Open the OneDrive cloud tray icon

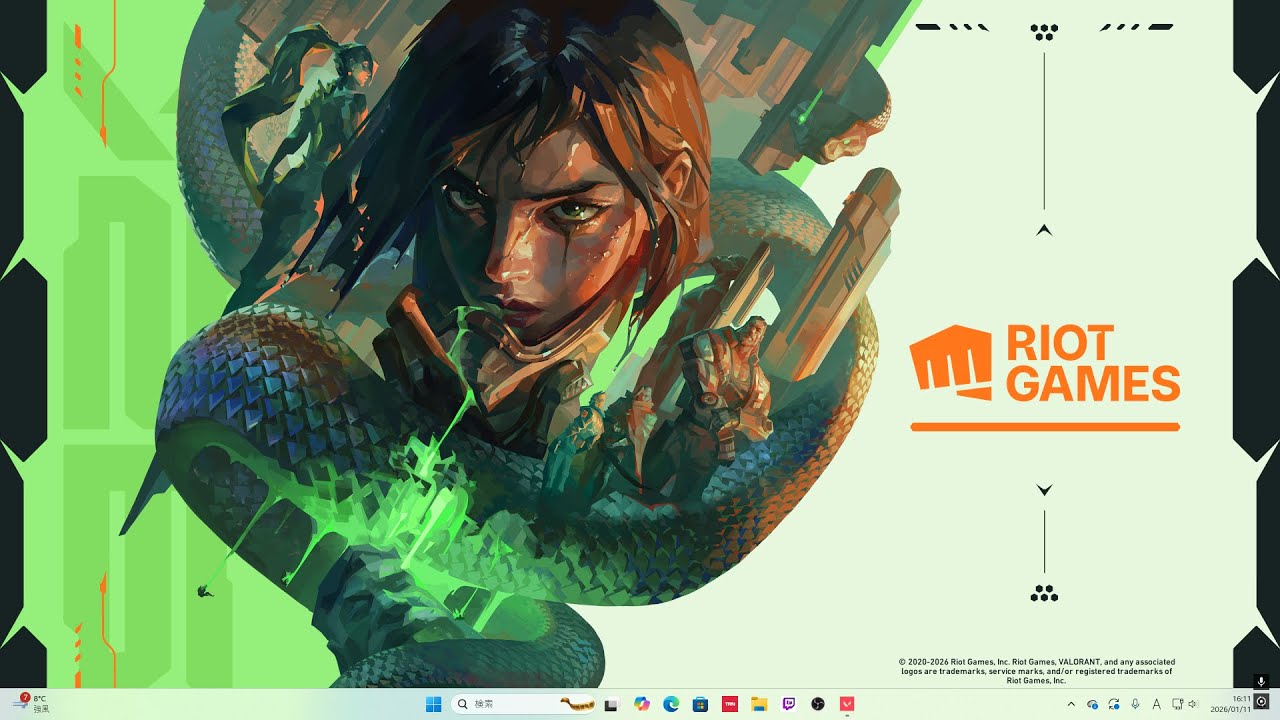pyautogui.click(x=1093, y=704)
